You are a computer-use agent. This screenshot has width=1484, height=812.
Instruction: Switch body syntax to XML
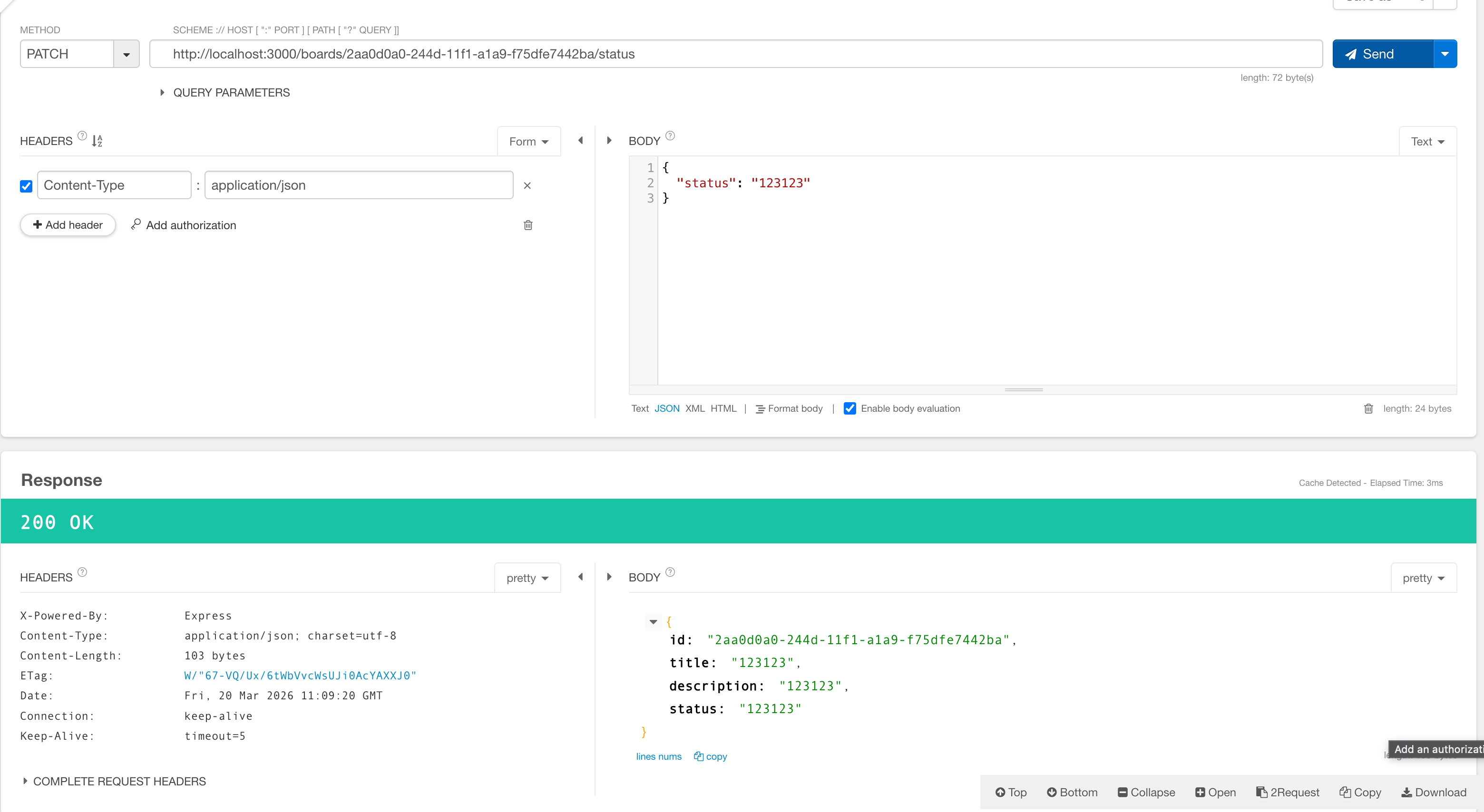point(695,408)
